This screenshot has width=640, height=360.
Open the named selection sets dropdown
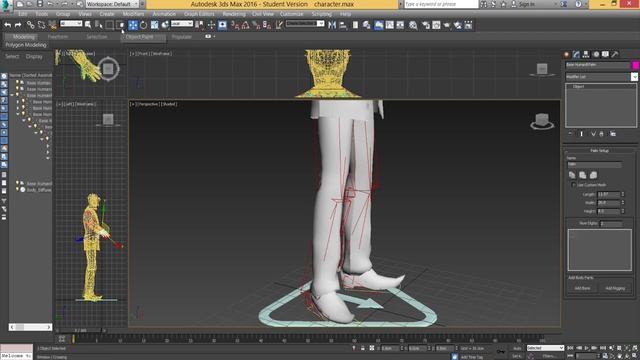tap(305, 24)
